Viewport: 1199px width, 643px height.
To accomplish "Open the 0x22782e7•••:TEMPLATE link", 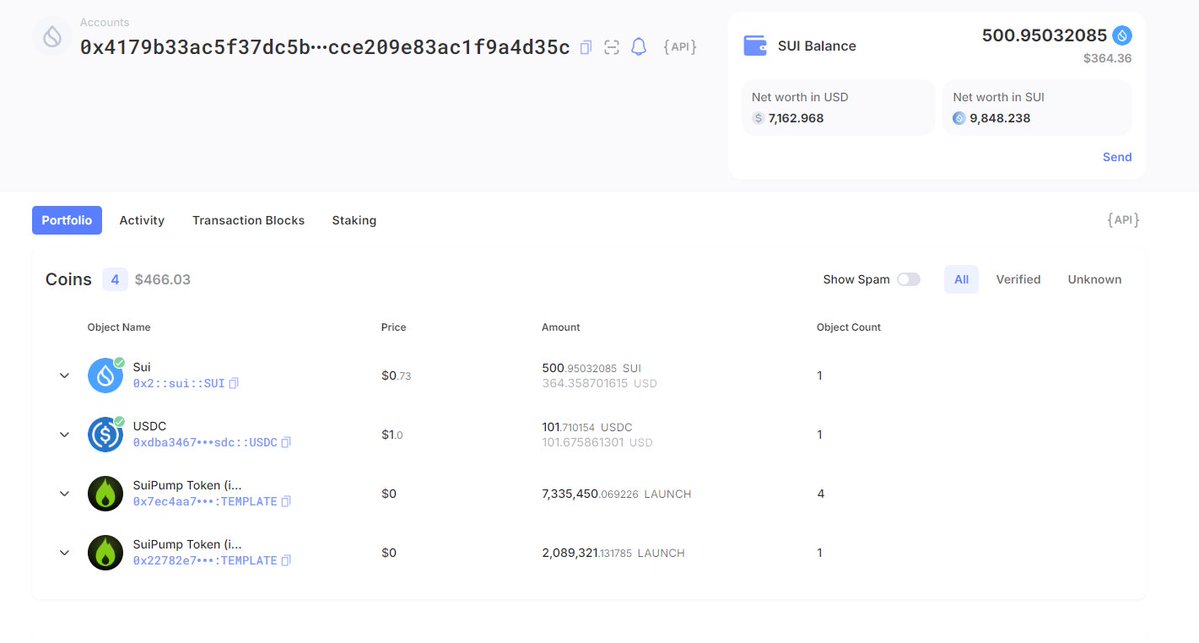I will [205, 560].
